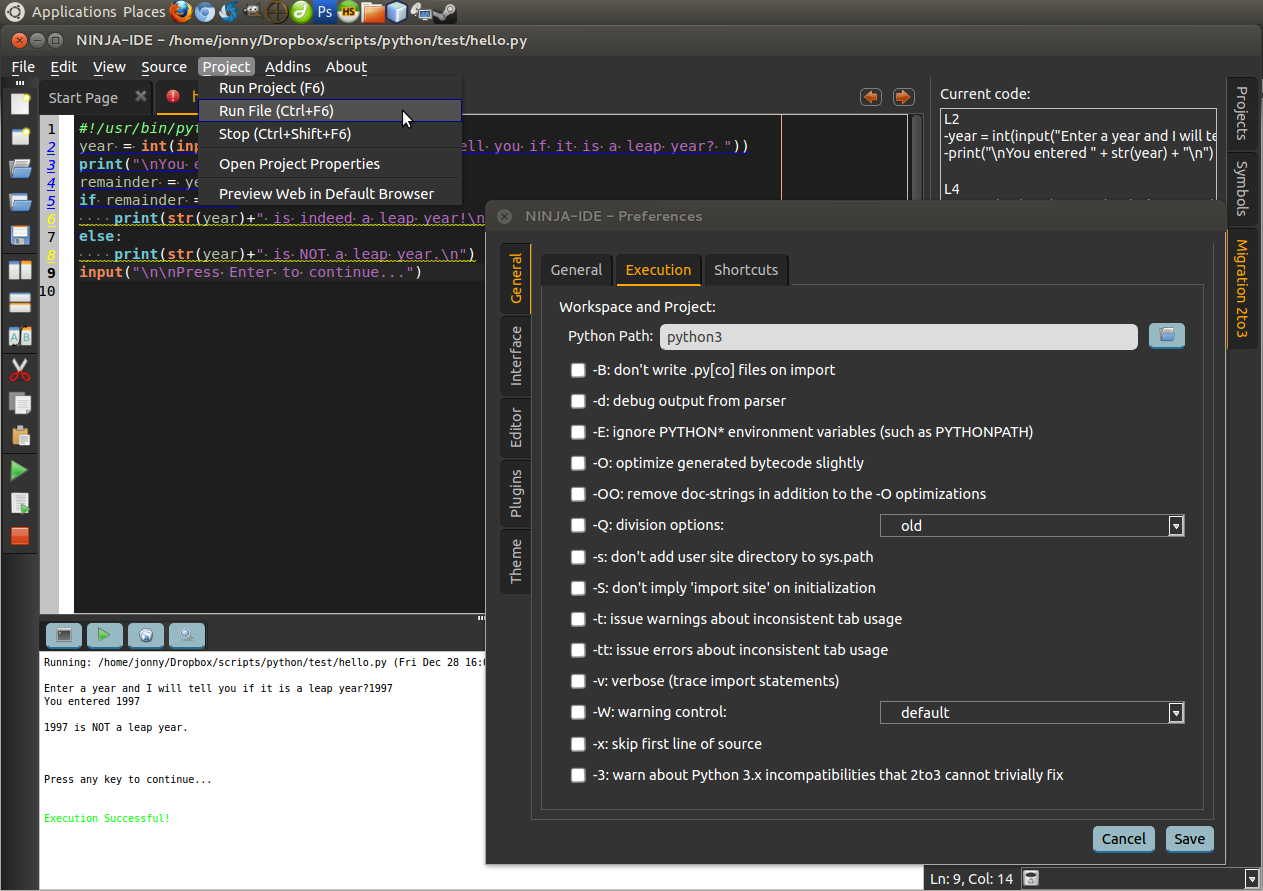Click the New File icon in left toolbar

point(20,103)
